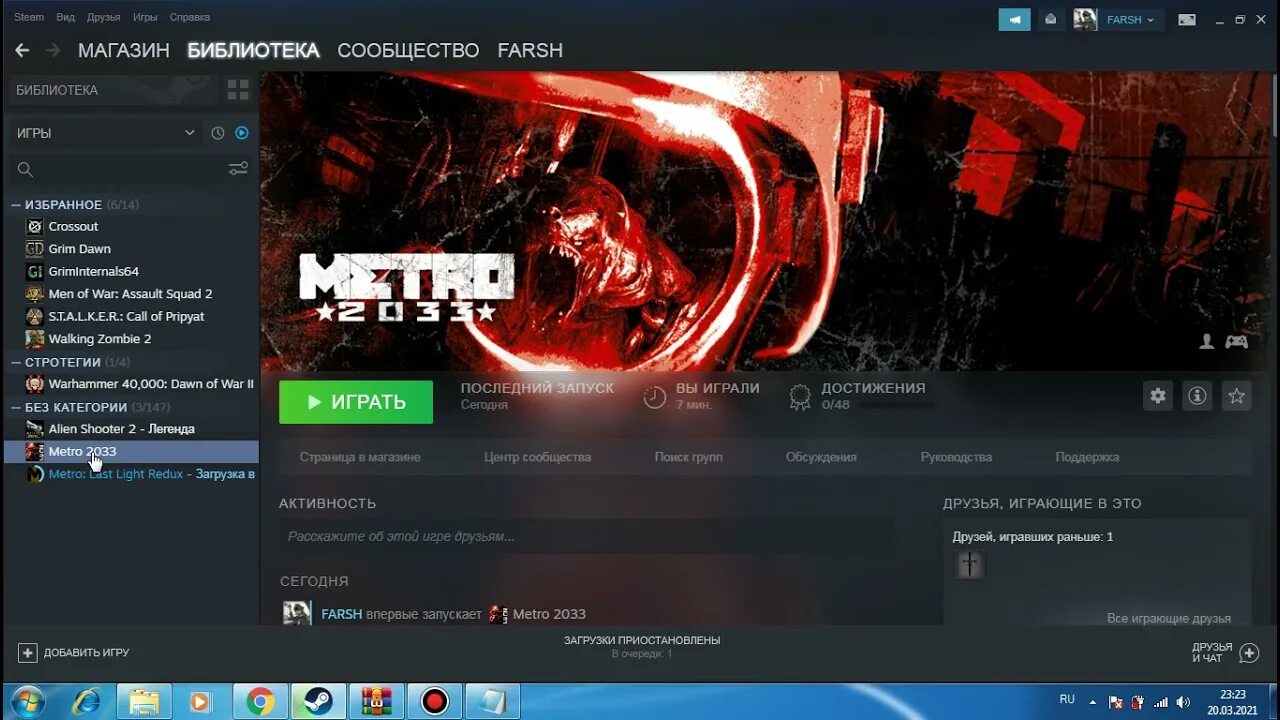Open the Справка menu

point(190,18)
